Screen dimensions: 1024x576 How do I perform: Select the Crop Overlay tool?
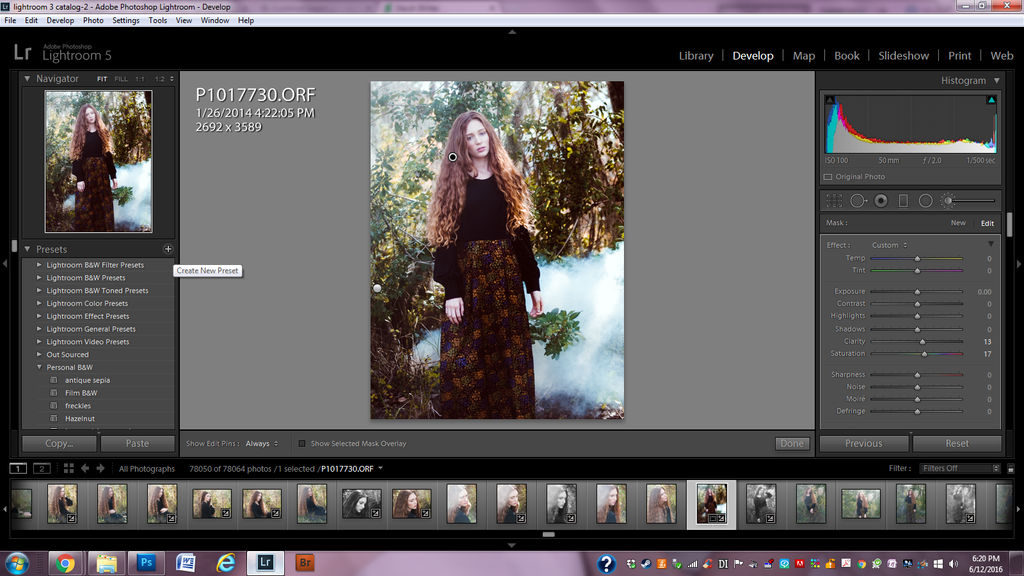834,201
